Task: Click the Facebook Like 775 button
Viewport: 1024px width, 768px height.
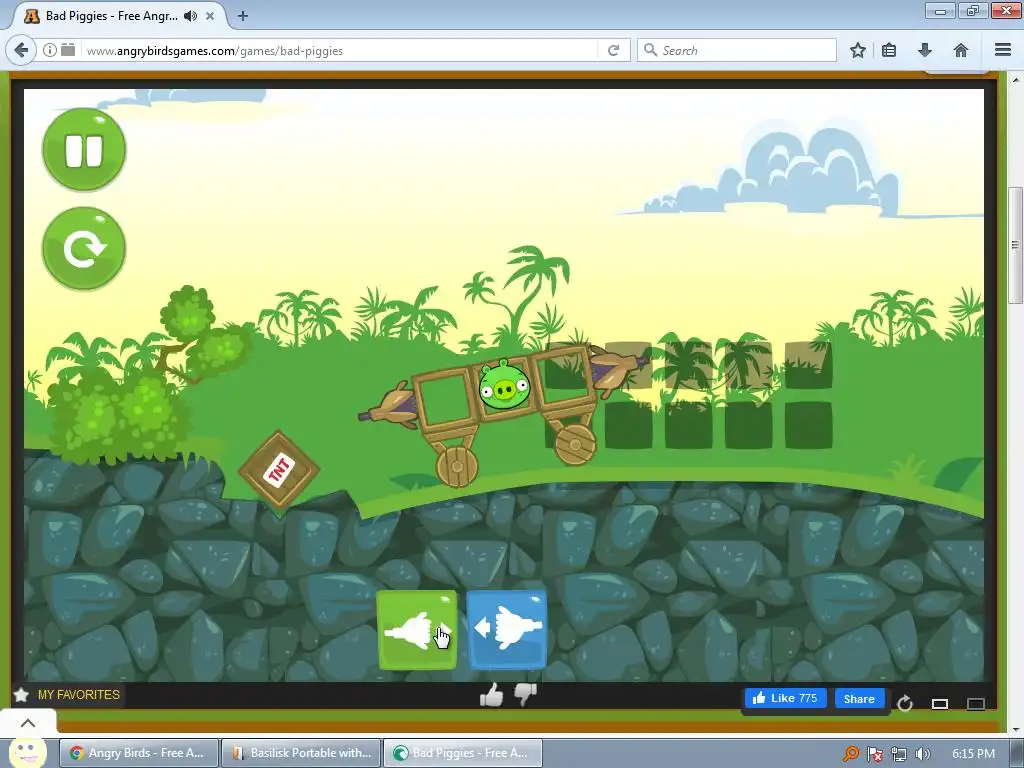Action: pos(786,698)
